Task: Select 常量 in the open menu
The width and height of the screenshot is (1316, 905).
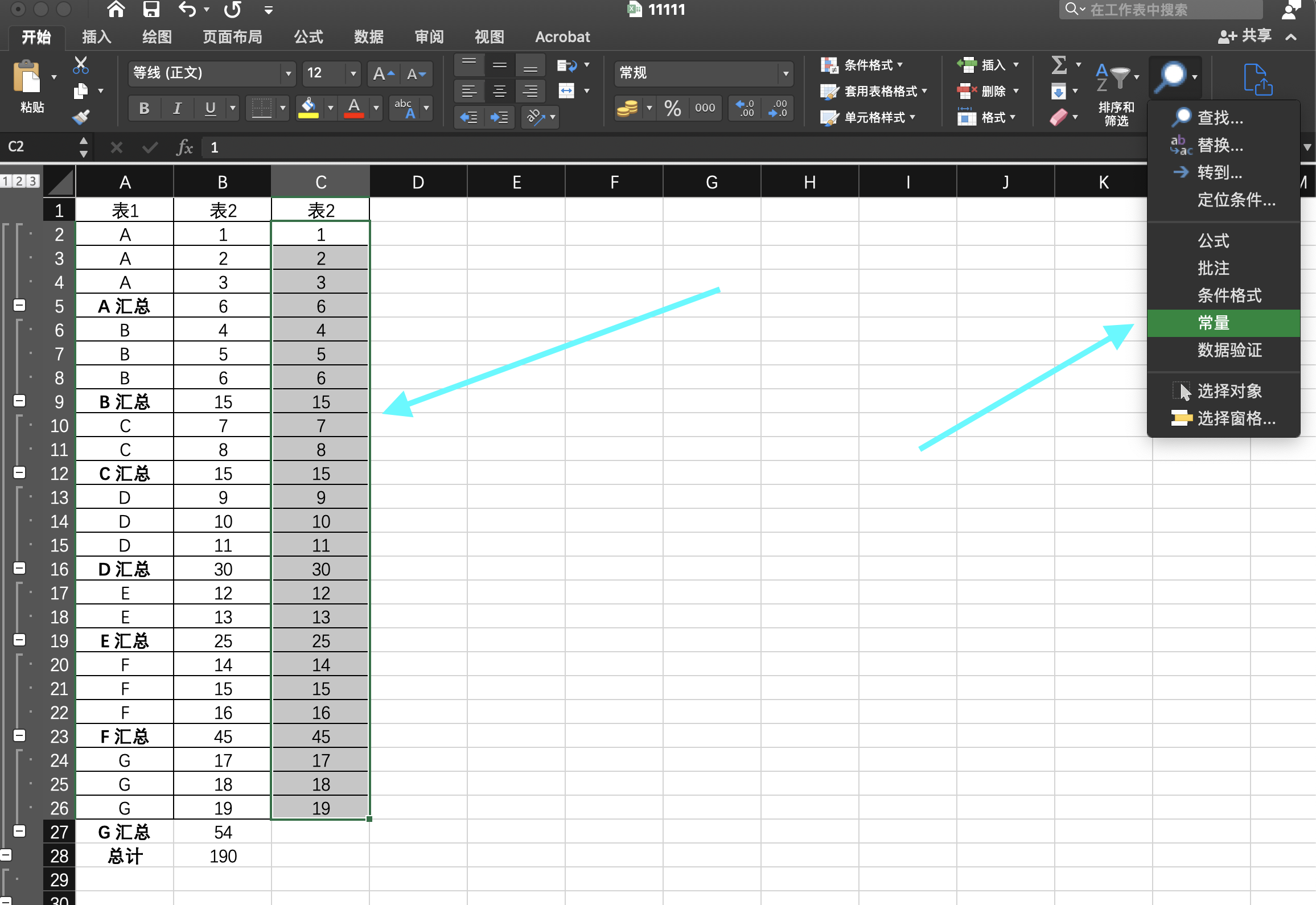Action: [1212, 323]
